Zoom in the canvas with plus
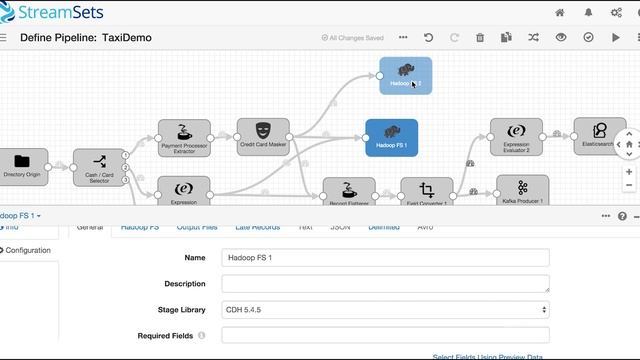Screen dimensions: 640x360 [x=629, y=172]
